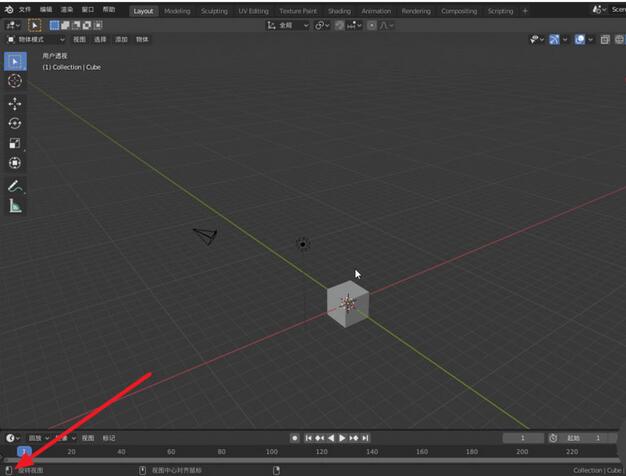Toggle auto keying record button
626x476 pixels.
point(295,438)
